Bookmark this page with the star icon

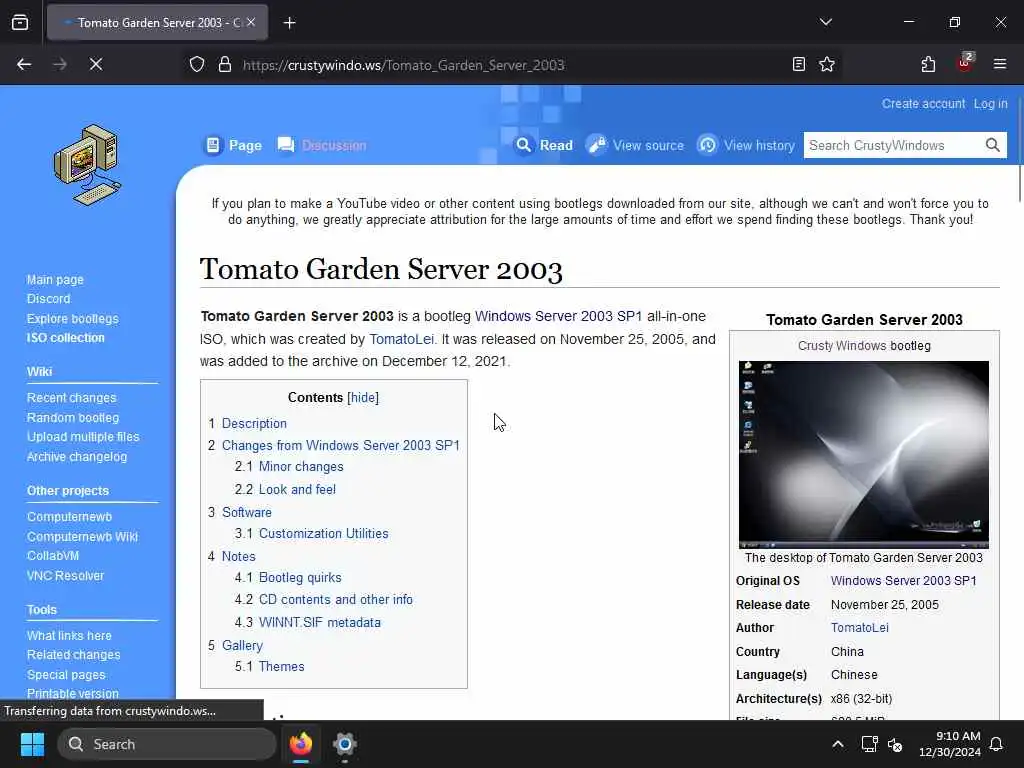[827, 64]
